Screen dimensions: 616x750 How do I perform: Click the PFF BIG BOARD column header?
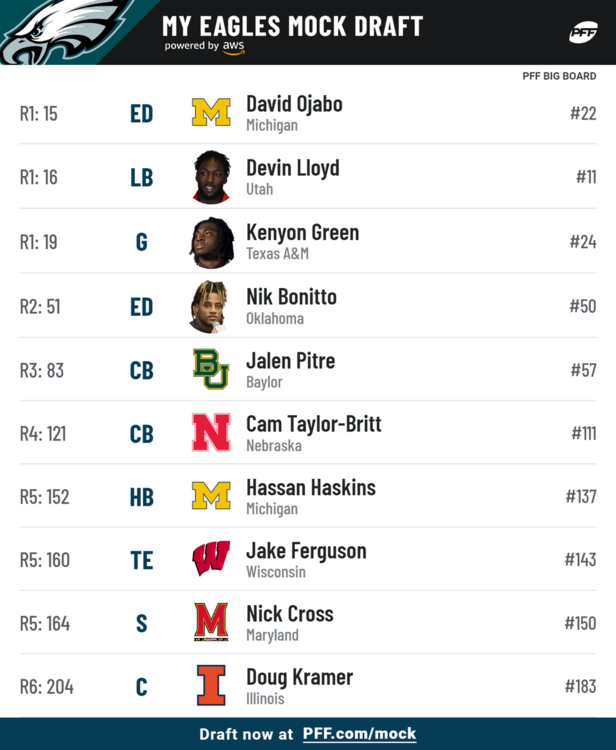click(559, 76)
